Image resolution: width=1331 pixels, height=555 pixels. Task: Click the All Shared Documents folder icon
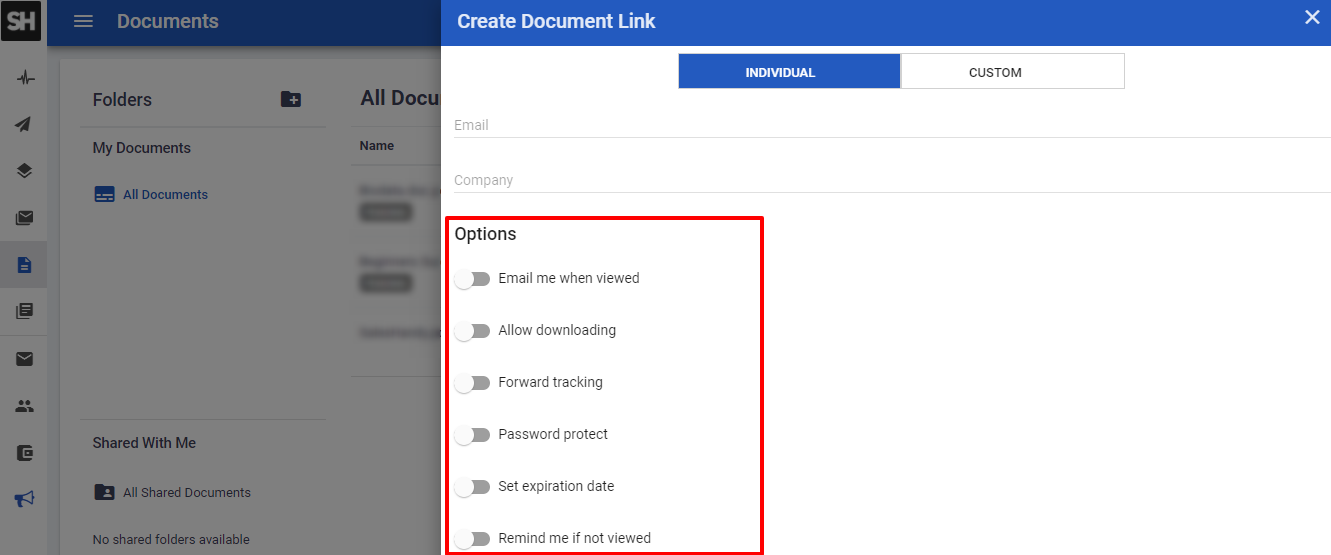[104, 492]
